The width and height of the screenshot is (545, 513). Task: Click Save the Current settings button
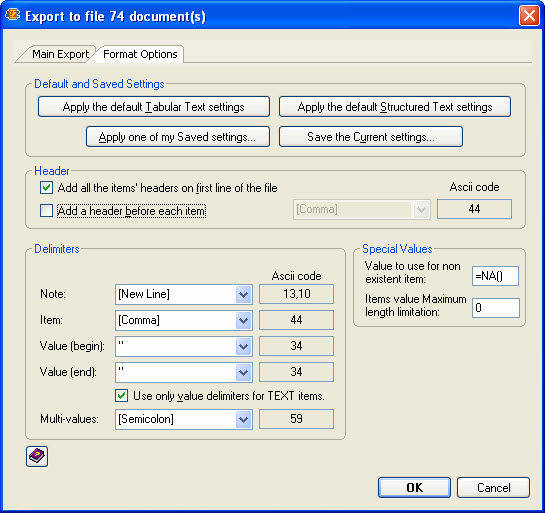(x=371, y=137)
